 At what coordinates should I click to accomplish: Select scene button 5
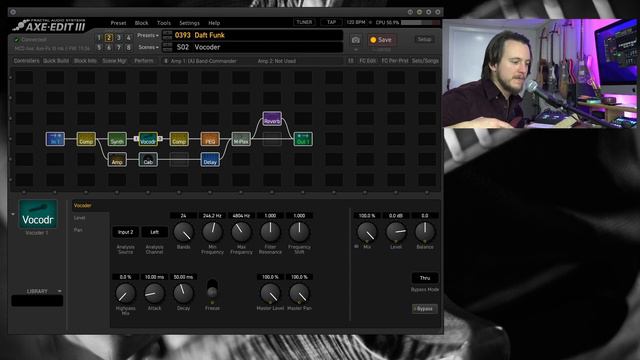pos(99,47)
